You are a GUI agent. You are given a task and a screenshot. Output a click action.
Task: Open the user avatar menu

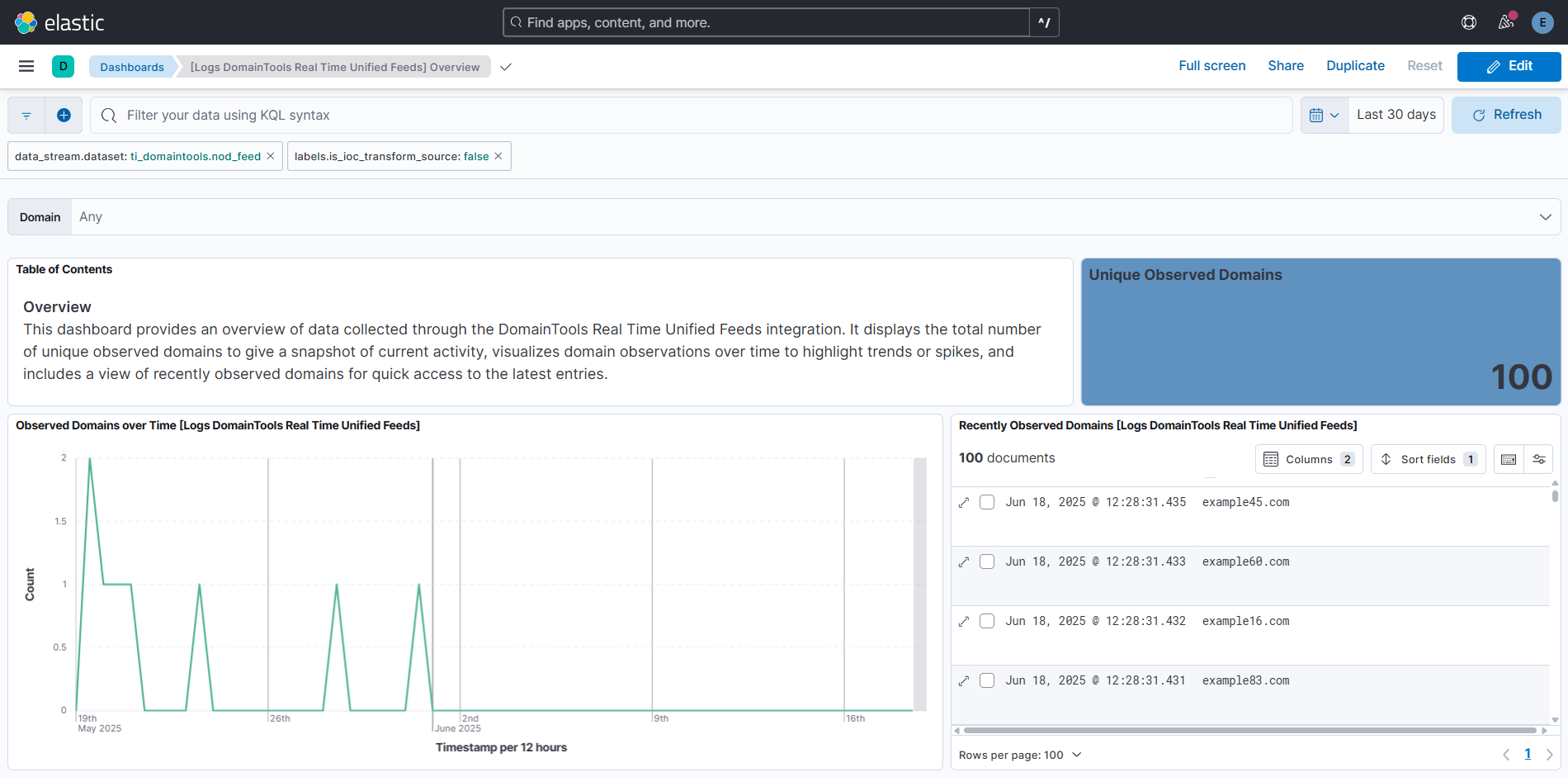[1542, 22]
